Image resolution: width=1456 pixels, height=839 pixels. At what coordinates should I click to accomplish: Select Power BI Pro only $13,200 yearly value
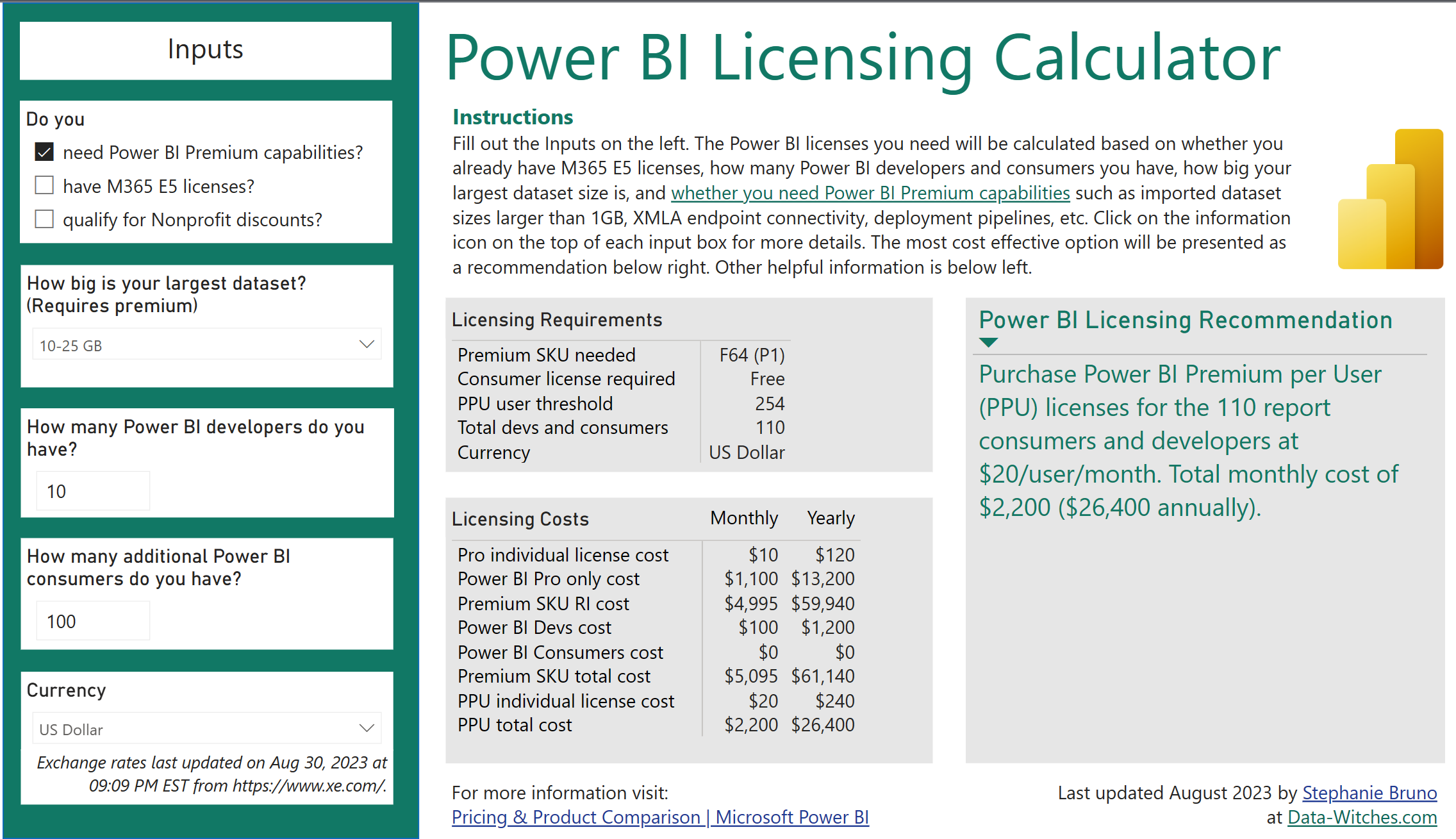tap(823, 579)
